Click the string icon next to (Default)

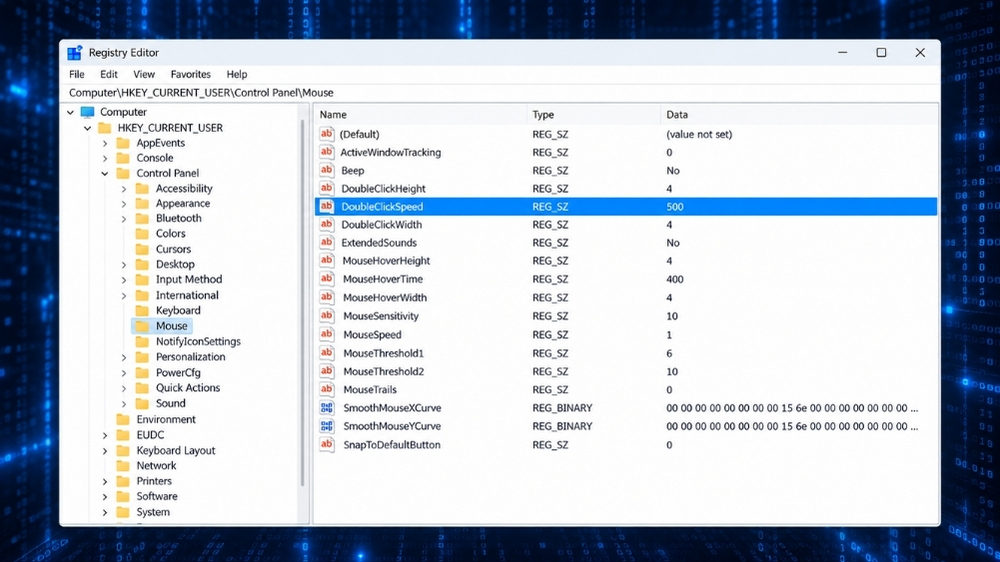click(327, 134)
